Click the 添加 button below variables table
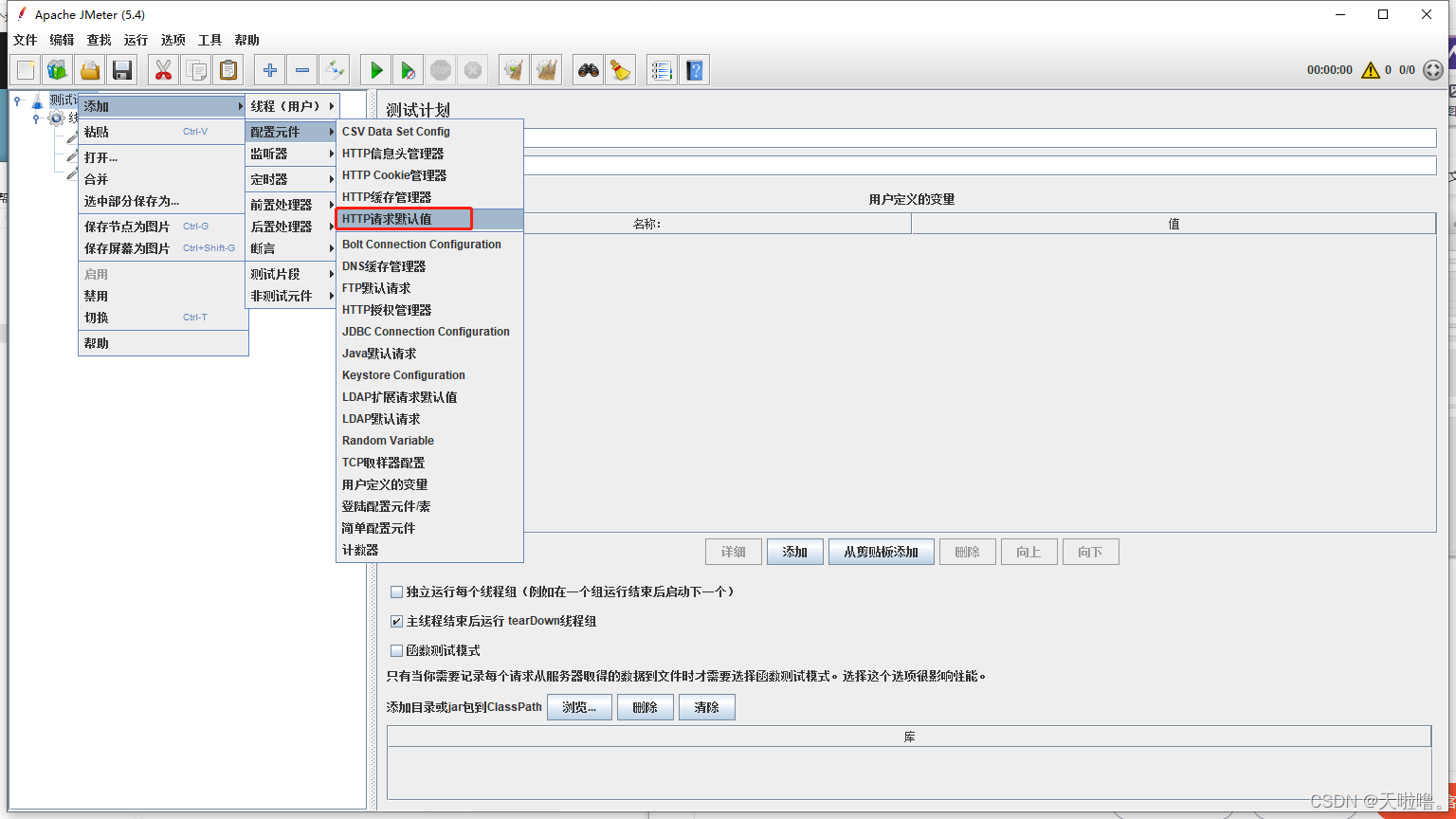 pyautogui.click(x=794, y=552)
